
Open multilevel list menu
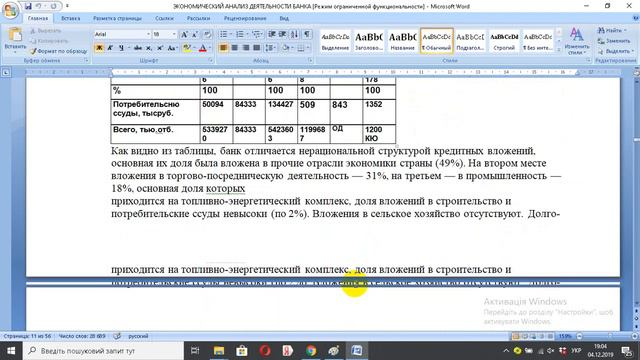tap(256, 34)
